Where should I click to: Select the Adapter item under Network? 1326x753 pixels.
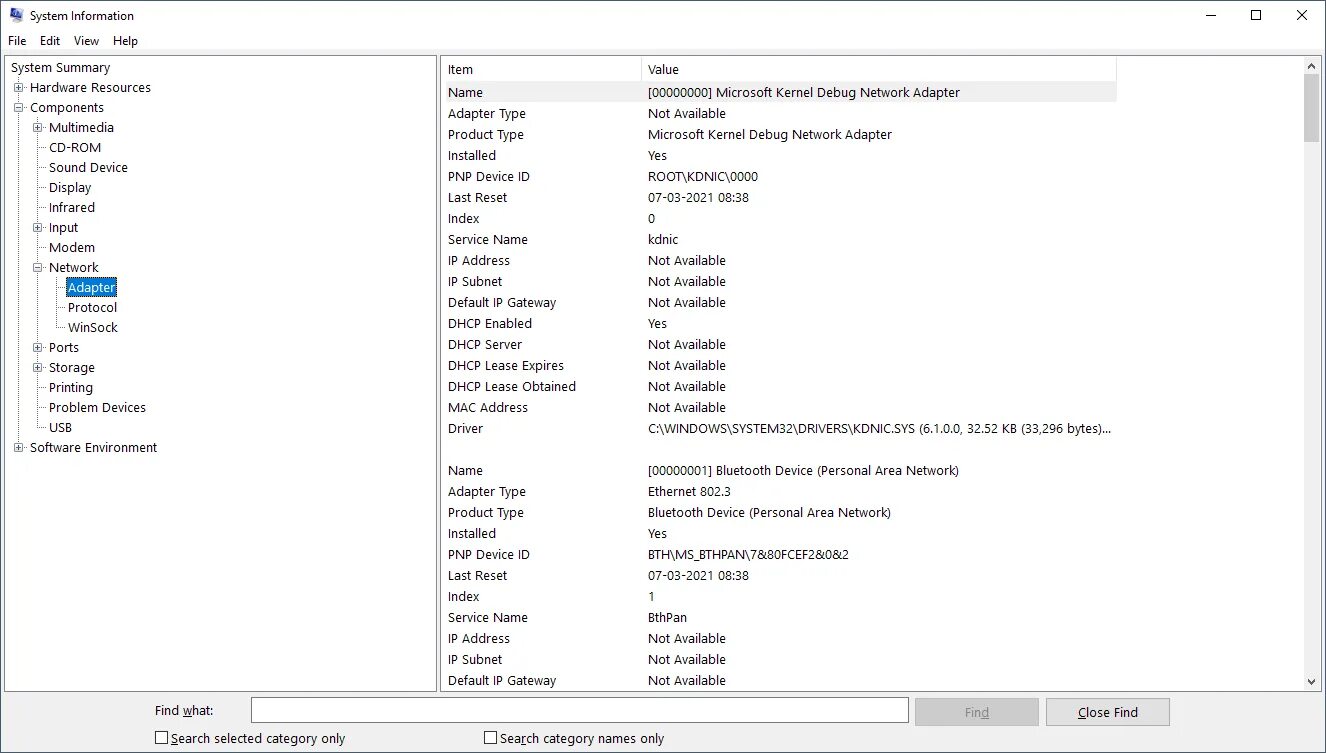pyautogui.click(x=92, y=288)
